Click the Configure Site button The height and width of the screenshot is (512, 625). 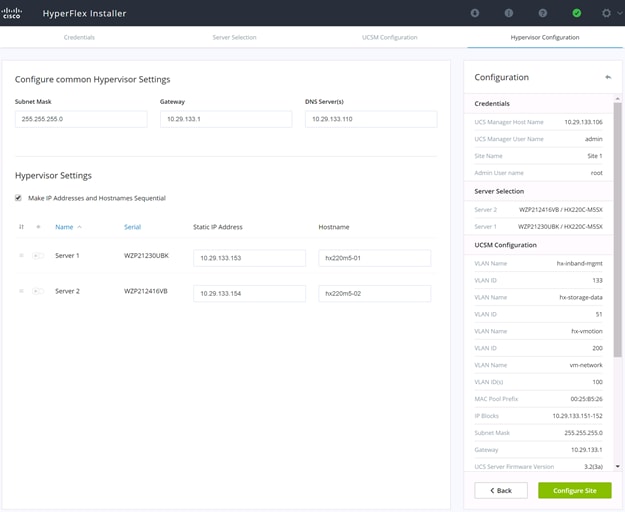pos(574,490)
